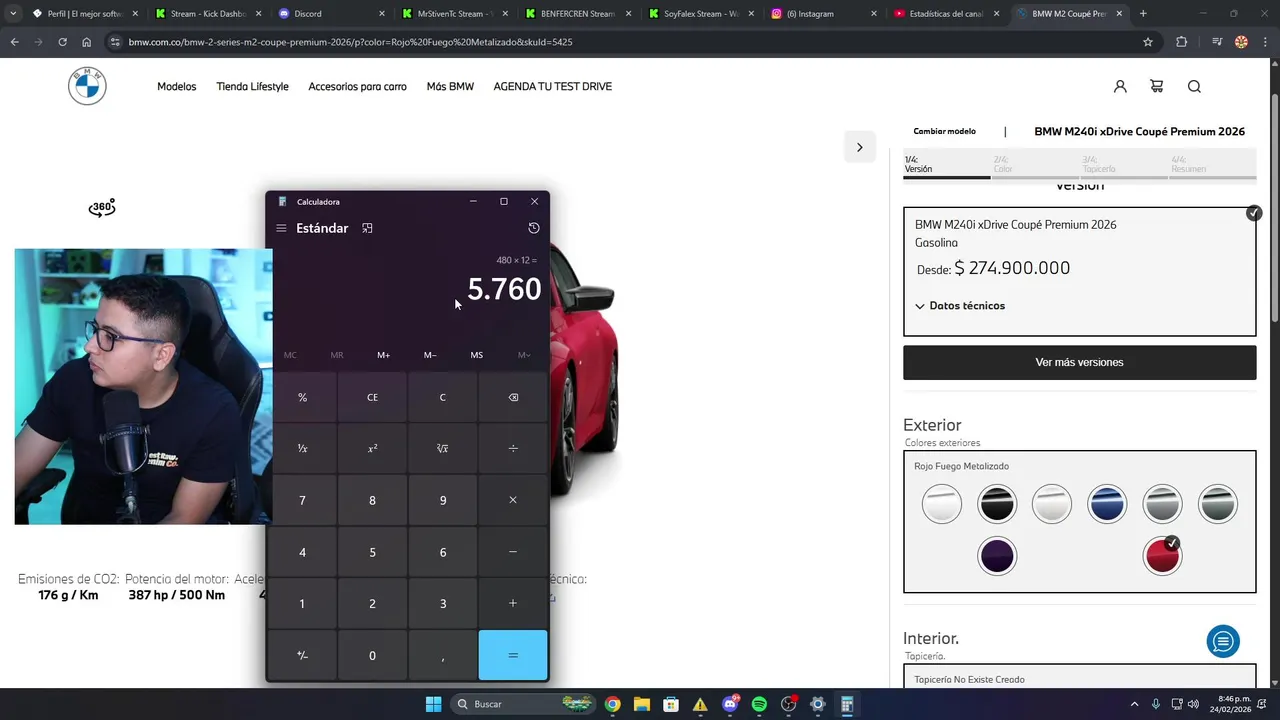
Task: Click Cambiar modelo link
Action: (x=944, y=131)
